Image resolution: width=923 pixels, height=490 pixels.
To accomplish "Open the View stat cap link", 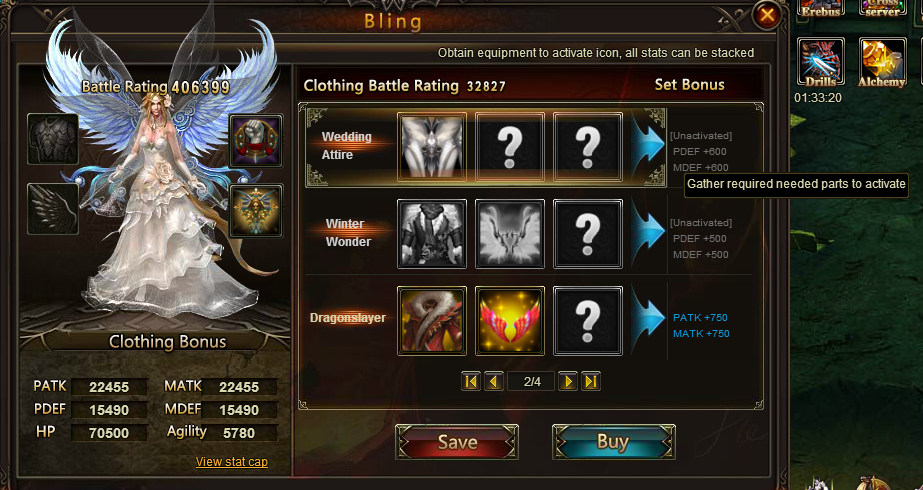I will click(232, 462).
